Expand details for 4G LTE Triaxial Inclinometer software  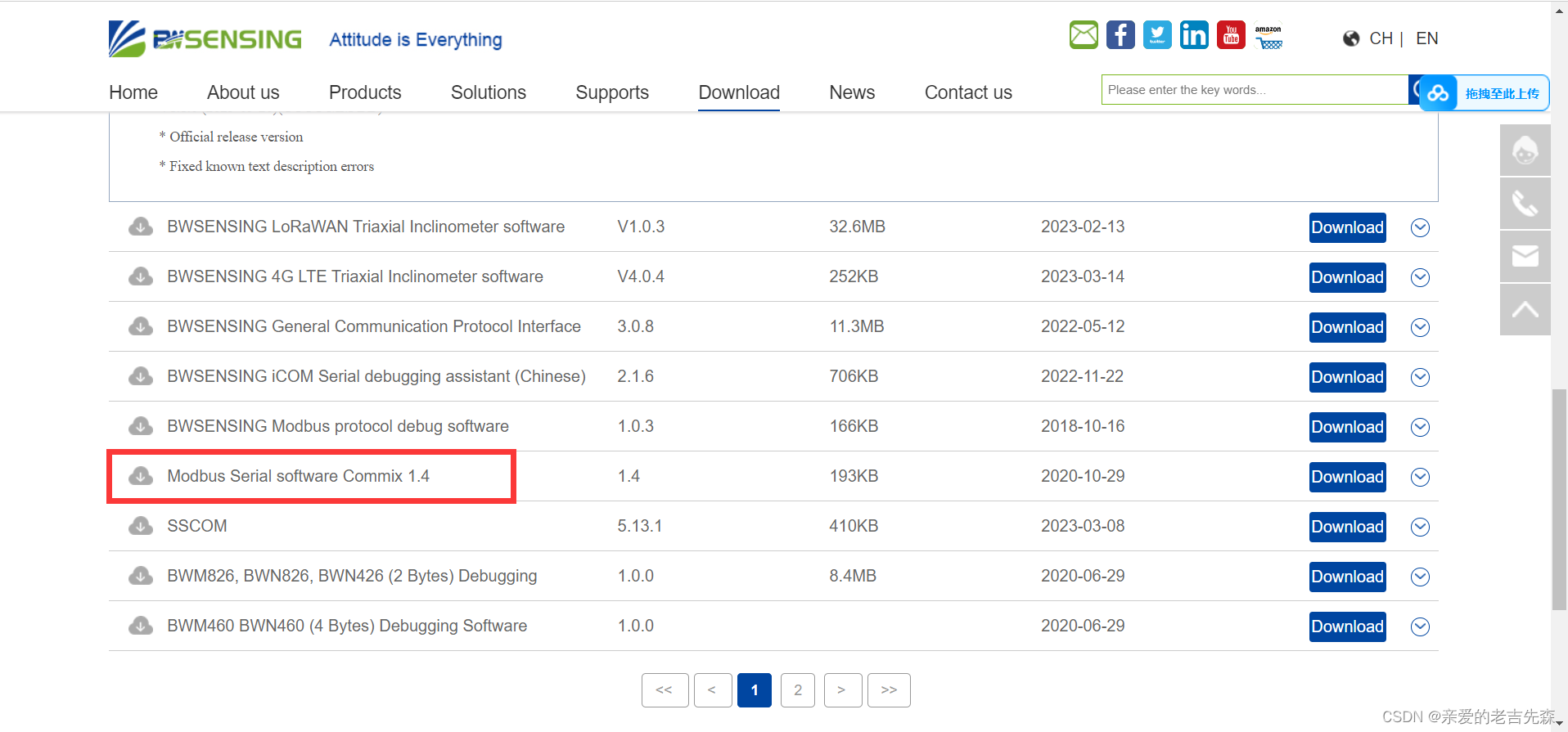(x=1420, y=277)
